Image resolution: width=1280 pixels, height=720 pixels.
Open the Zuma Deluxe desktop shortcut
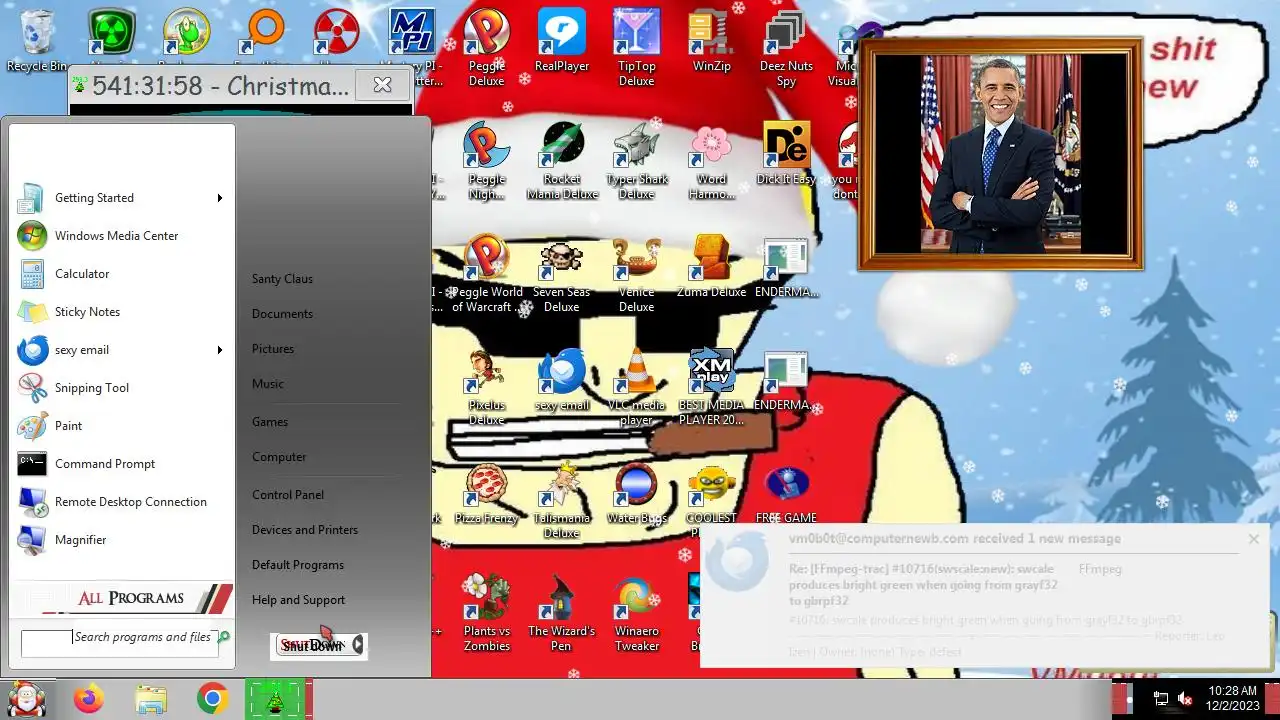[x=712, y=268]
